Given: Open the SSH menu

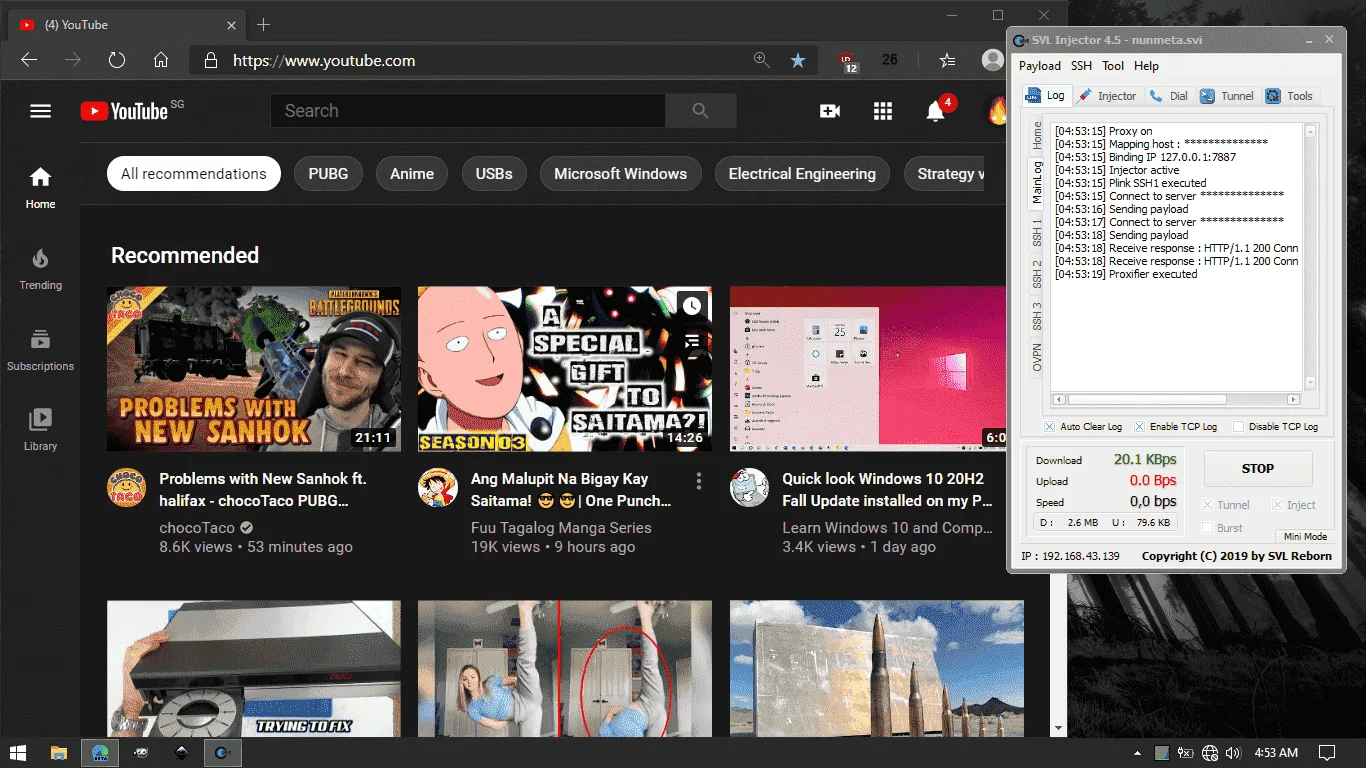Looking at the screenshot, I should (x=1081, y=66).
